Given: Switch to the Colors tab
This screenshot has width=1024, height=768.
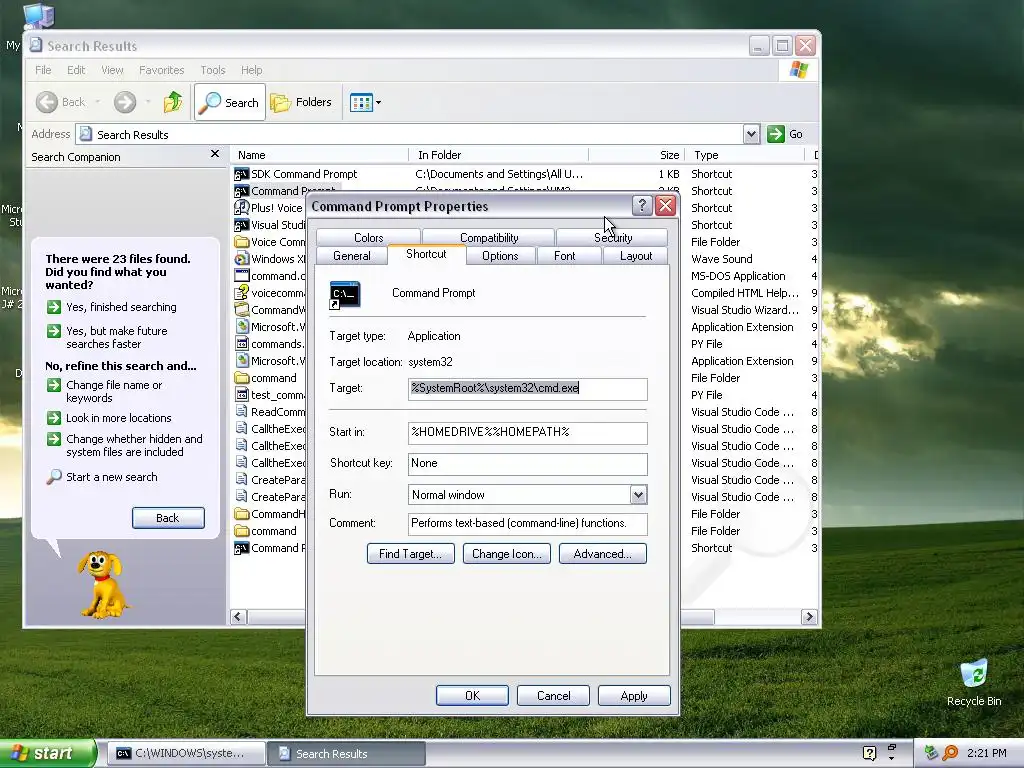Looking at the screenshot, I should [368, 237].
